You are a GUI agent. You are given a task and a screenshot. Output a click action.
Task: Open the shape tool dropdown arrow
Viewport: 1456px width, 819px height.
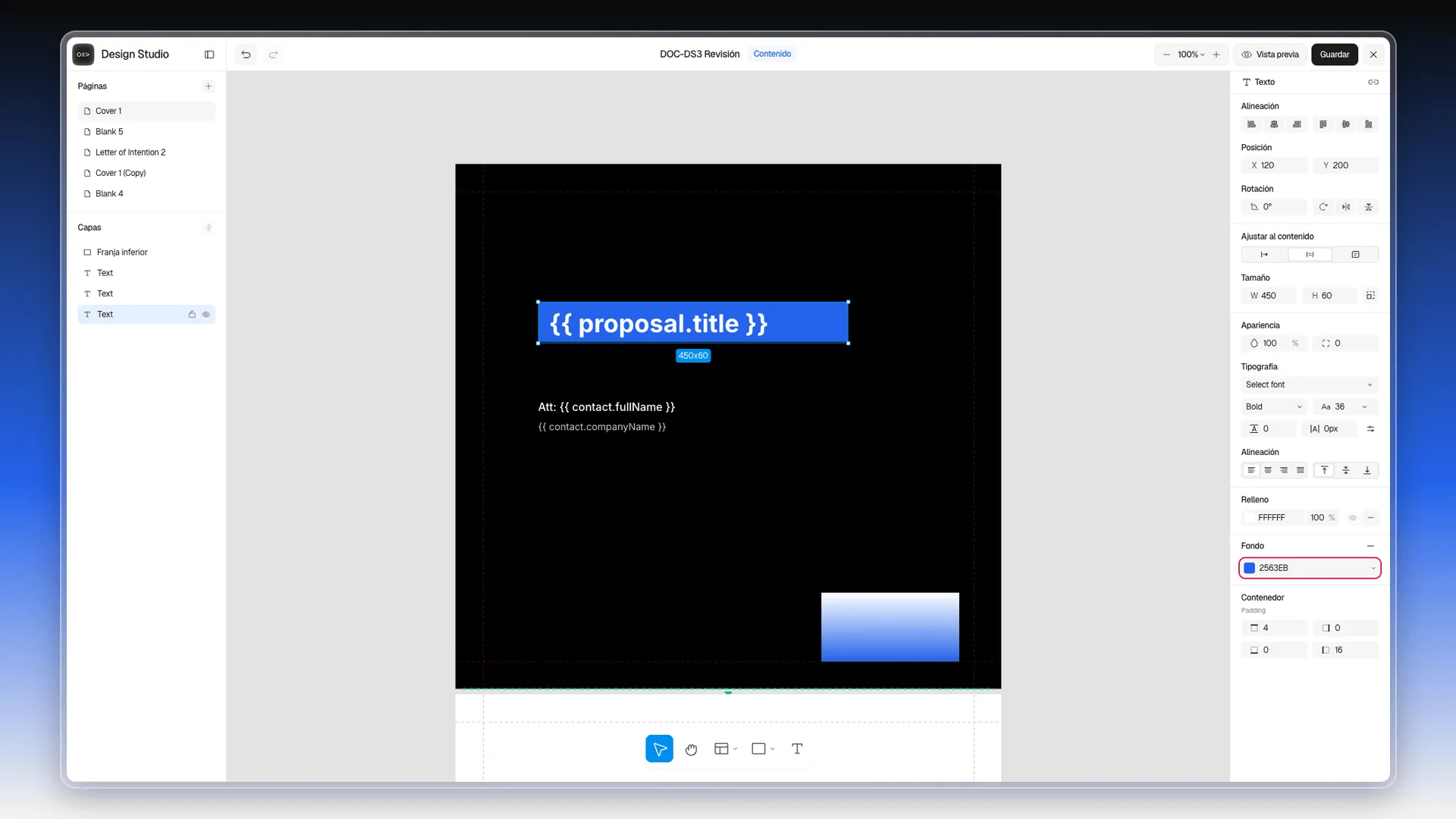772,749
